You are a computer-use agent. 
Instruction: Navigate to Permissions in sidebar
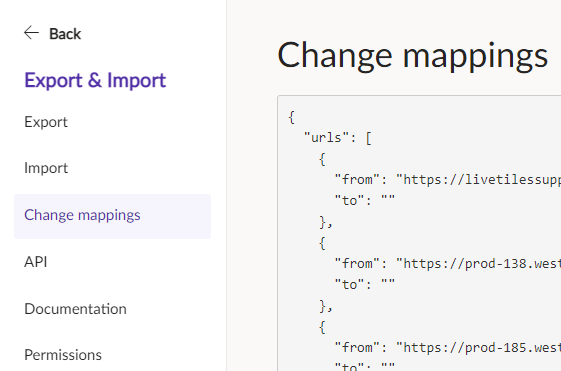click(63, 355)
